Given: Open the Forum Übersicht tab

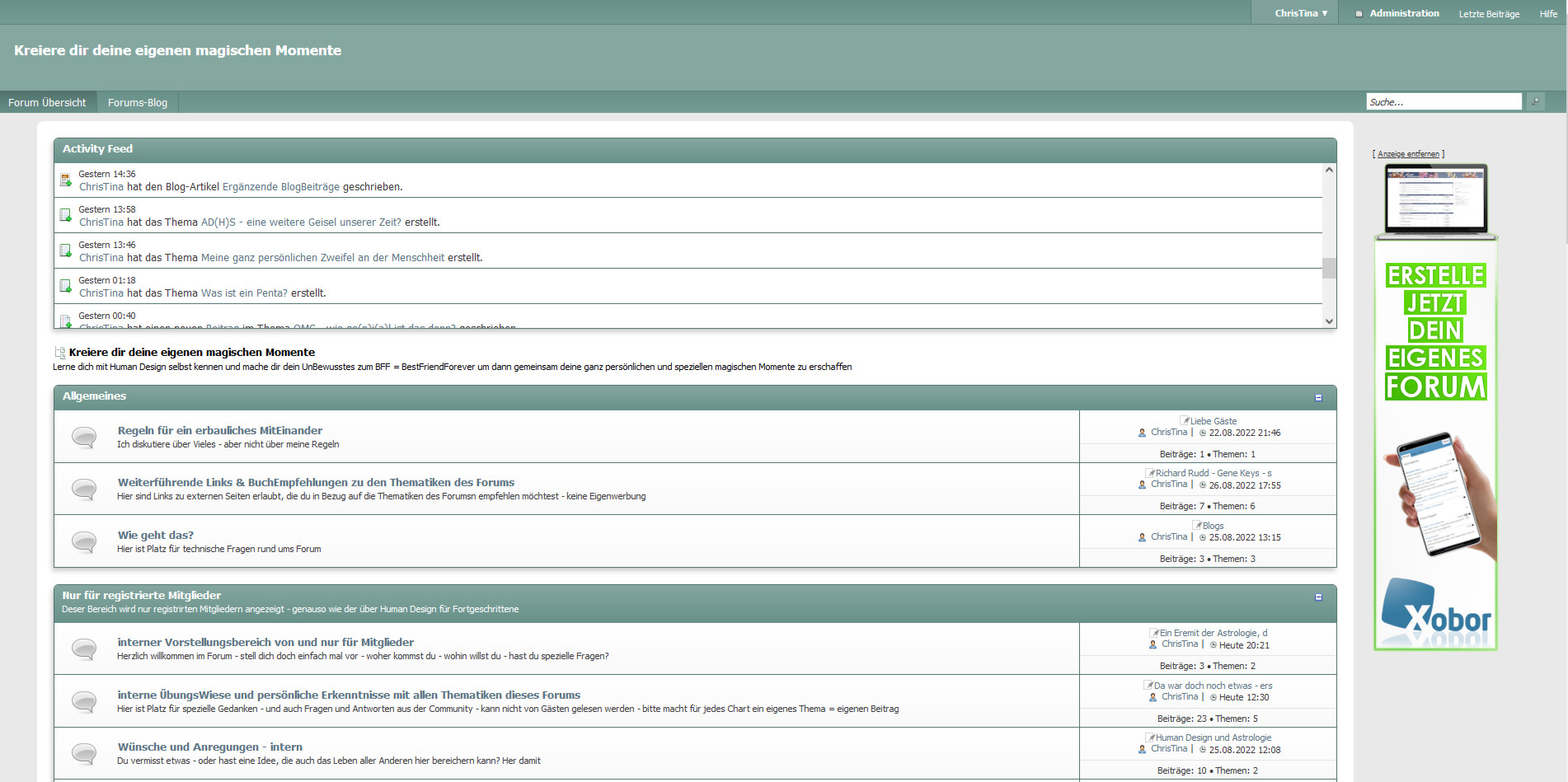Looking at the screenshot, I should click(x=47, y=102).
